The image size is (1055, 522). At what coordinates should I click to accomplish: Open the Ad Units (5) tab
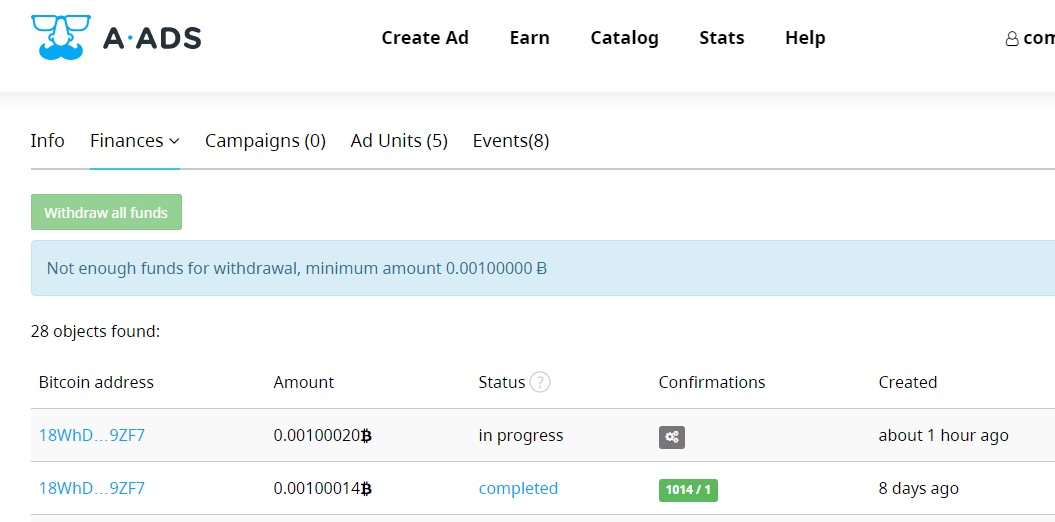399,141
